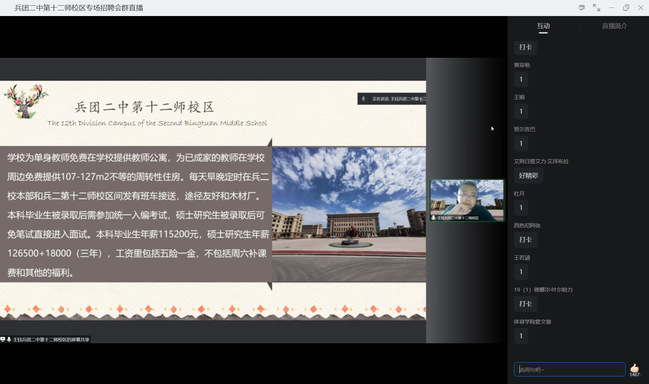Image resolution: width=649 pixels, height=384 pixels.
Task: Click the thumbs-up like icon
Action: (635, 368)
